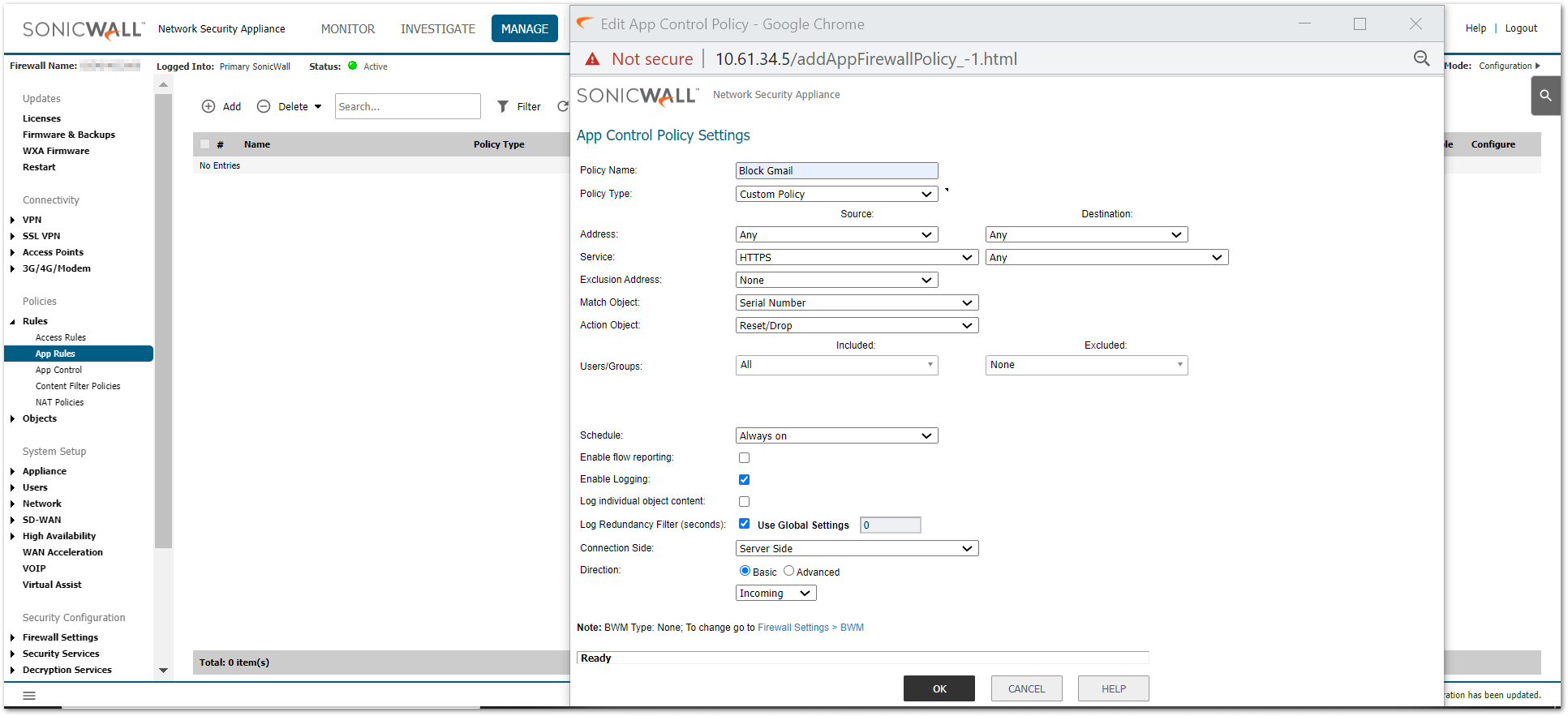Open the Match Object dropdown
The height and width of the screenshot is (716, 1568).
tap(857, 302)
